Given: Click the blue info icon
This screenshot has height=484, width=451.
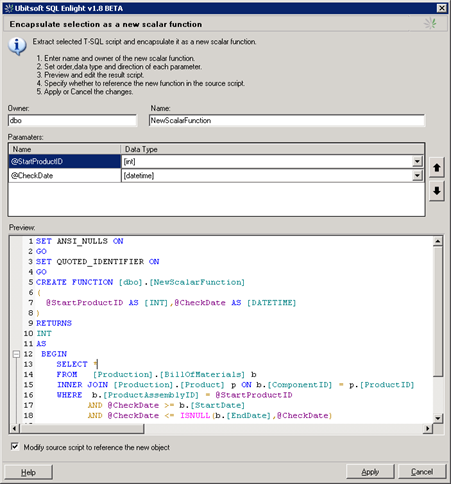Looking at the screenshot, I should pos(17,46).
